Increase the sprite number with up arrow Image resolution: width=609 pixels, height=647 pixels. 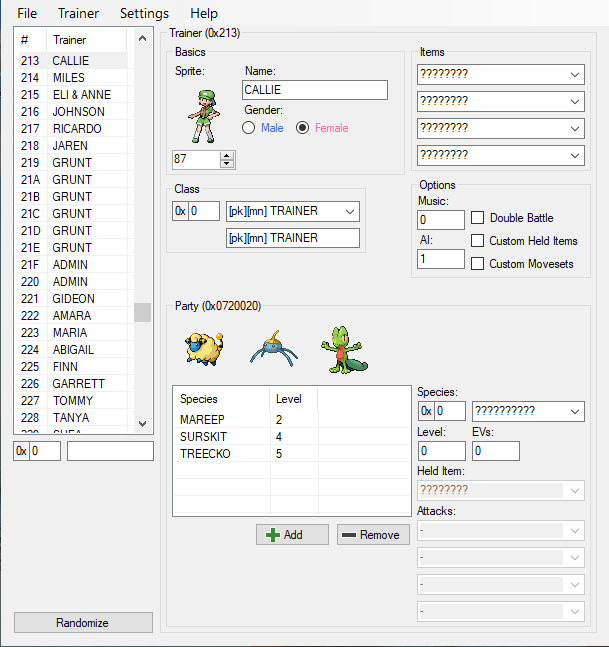click(x=227, y=156)
